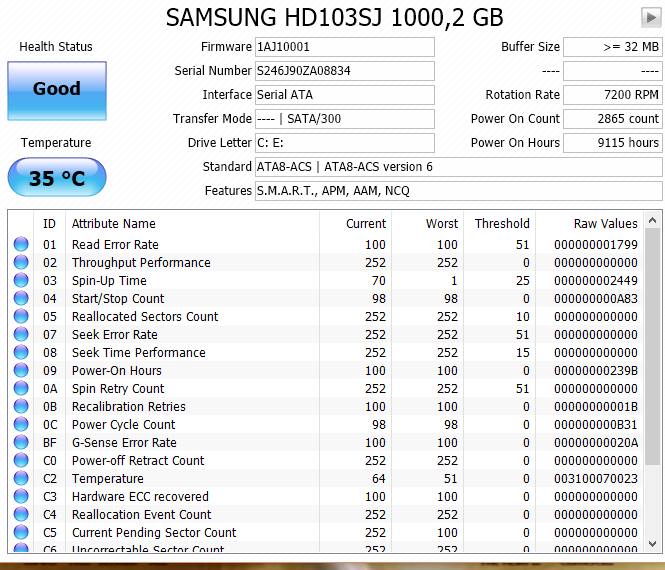Click the status circle for G-Sense Error Rate
Image resolution: width=665 pixels, height=570 pixels.
tap(21, 442)
